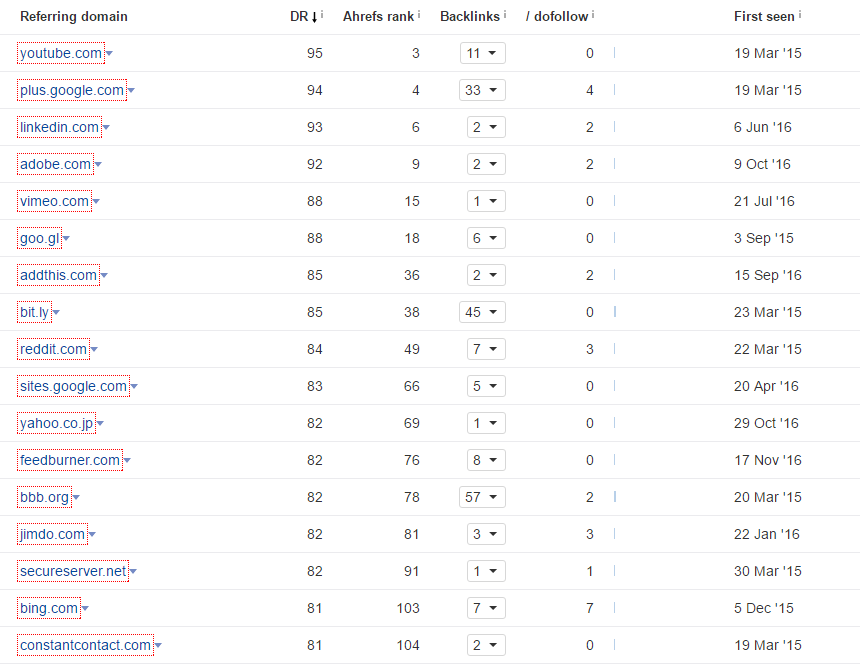Open linkedin.com backlinks dropdown showing 2
Viewport: 860px width, 669px height.
pyautogui.click(x=486, y=127)
